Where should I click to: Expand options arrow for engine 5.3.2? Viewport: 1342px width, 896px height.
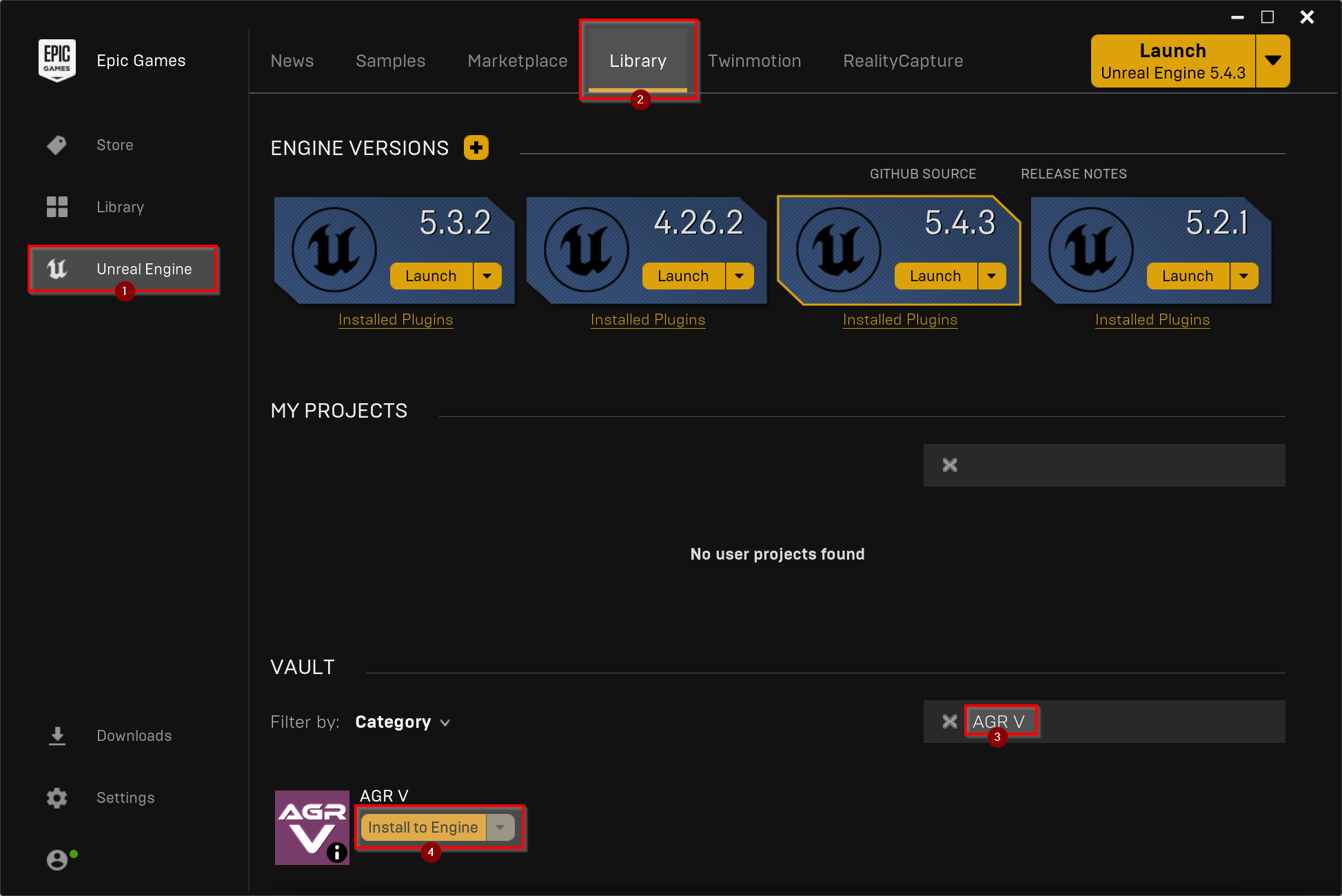click(x=487, y=276)
